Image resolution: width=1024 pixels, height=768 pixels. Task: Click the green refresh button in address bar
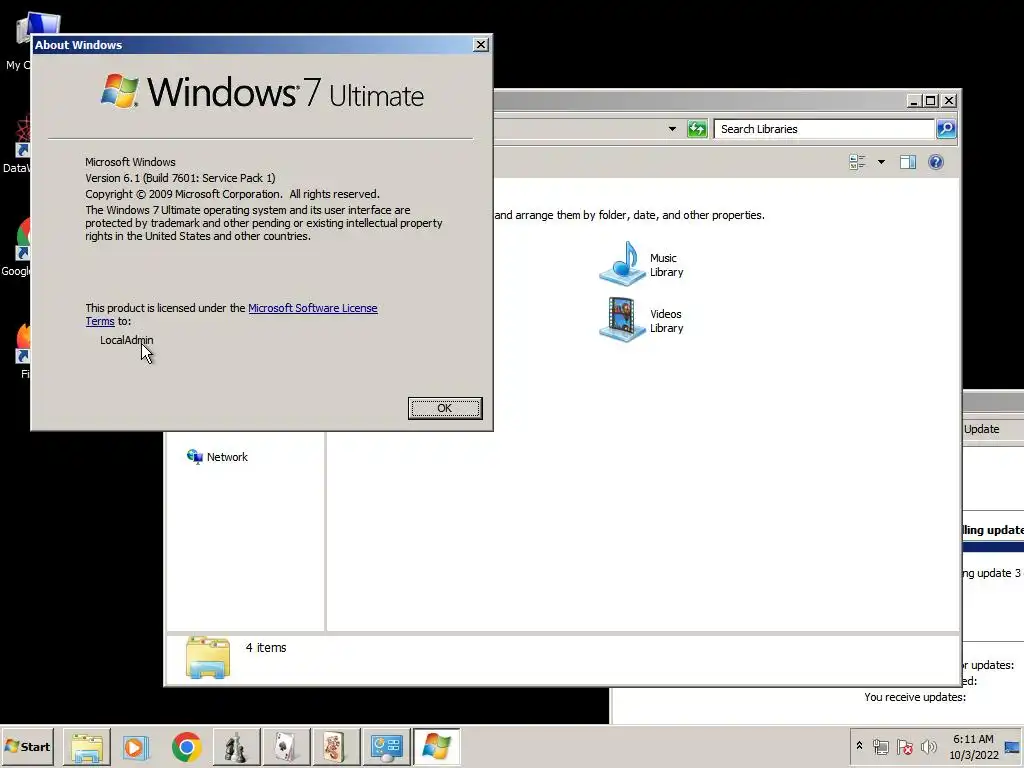coord(697,129)
